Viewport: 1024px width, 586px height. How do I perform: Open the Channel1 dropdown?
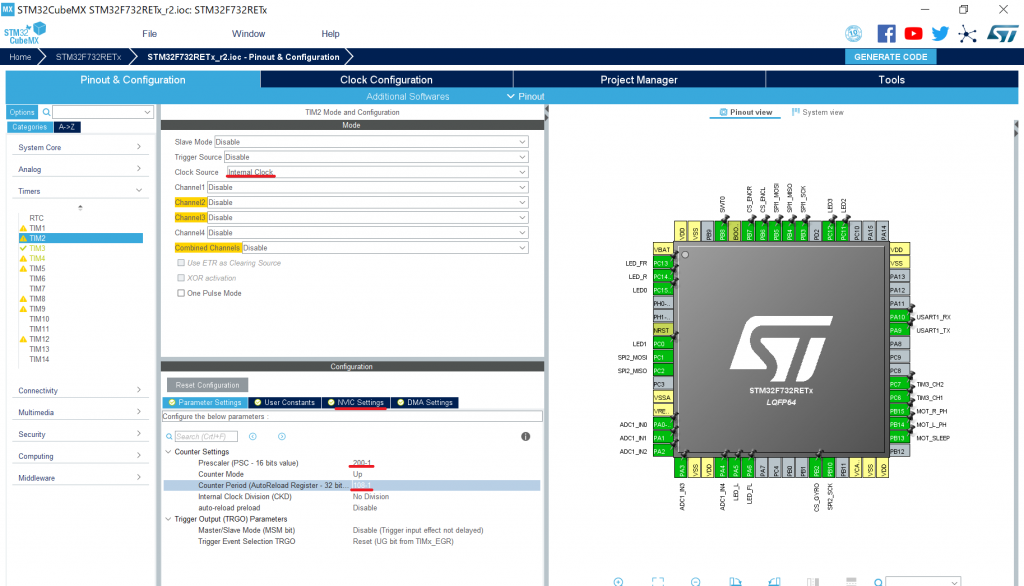[x=367, y=187]
